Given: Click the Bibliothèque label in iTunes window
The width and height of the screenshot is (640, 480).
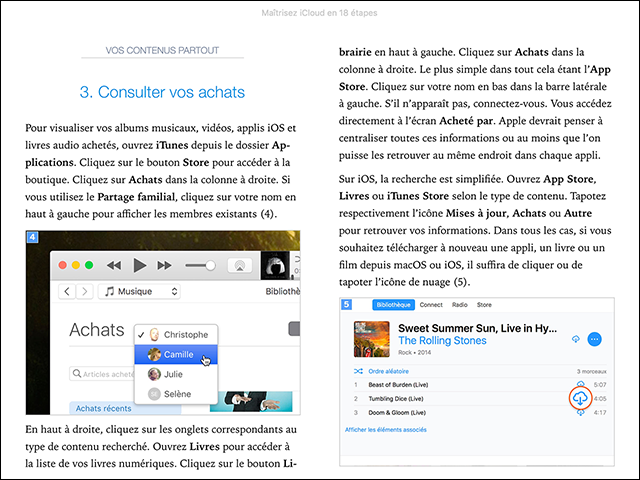Looking at the screenshot, I should tap(282, 291).
